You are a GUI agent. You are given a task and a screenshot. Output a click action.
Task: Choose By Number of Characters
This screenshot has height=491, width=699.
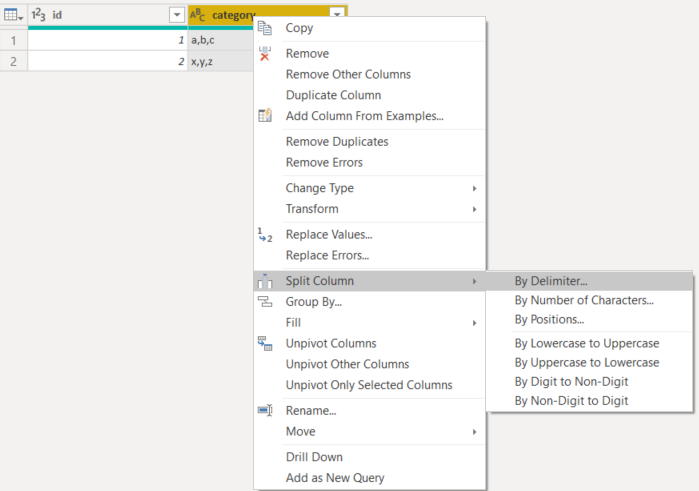589,300
